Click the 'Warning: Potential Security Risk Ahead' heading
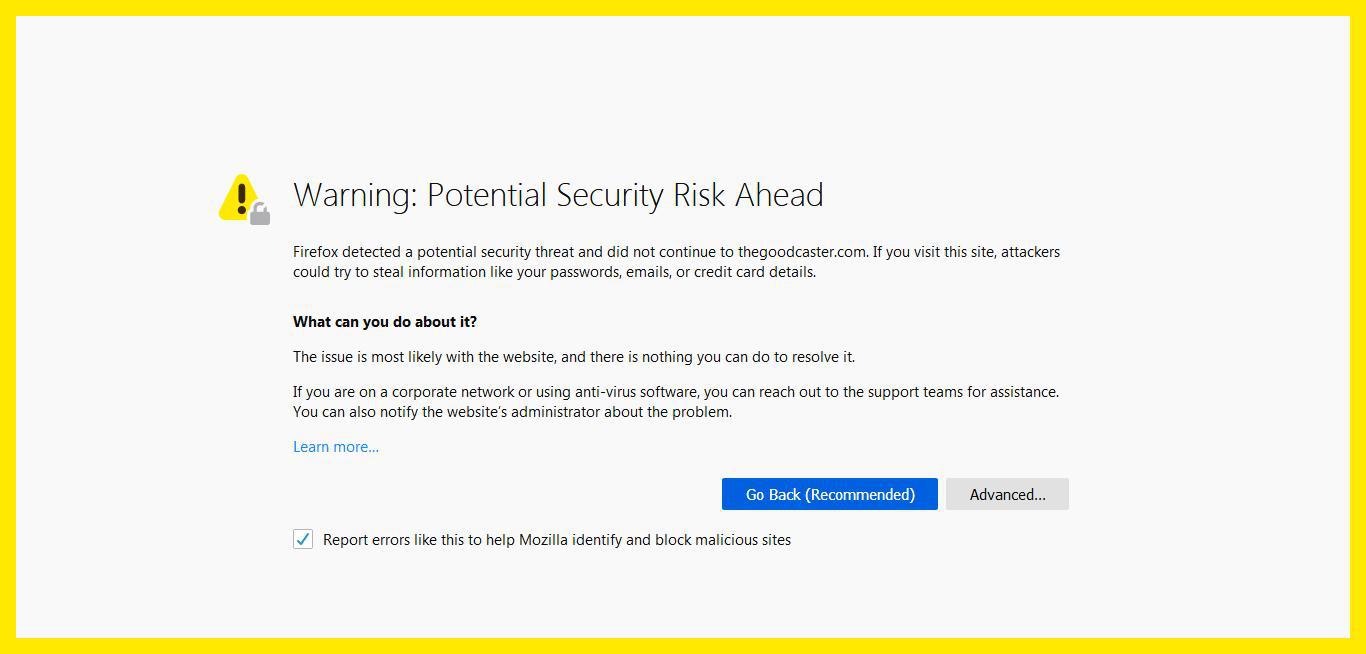Viewport: 1366px width, 654px height. pos(558,194)
